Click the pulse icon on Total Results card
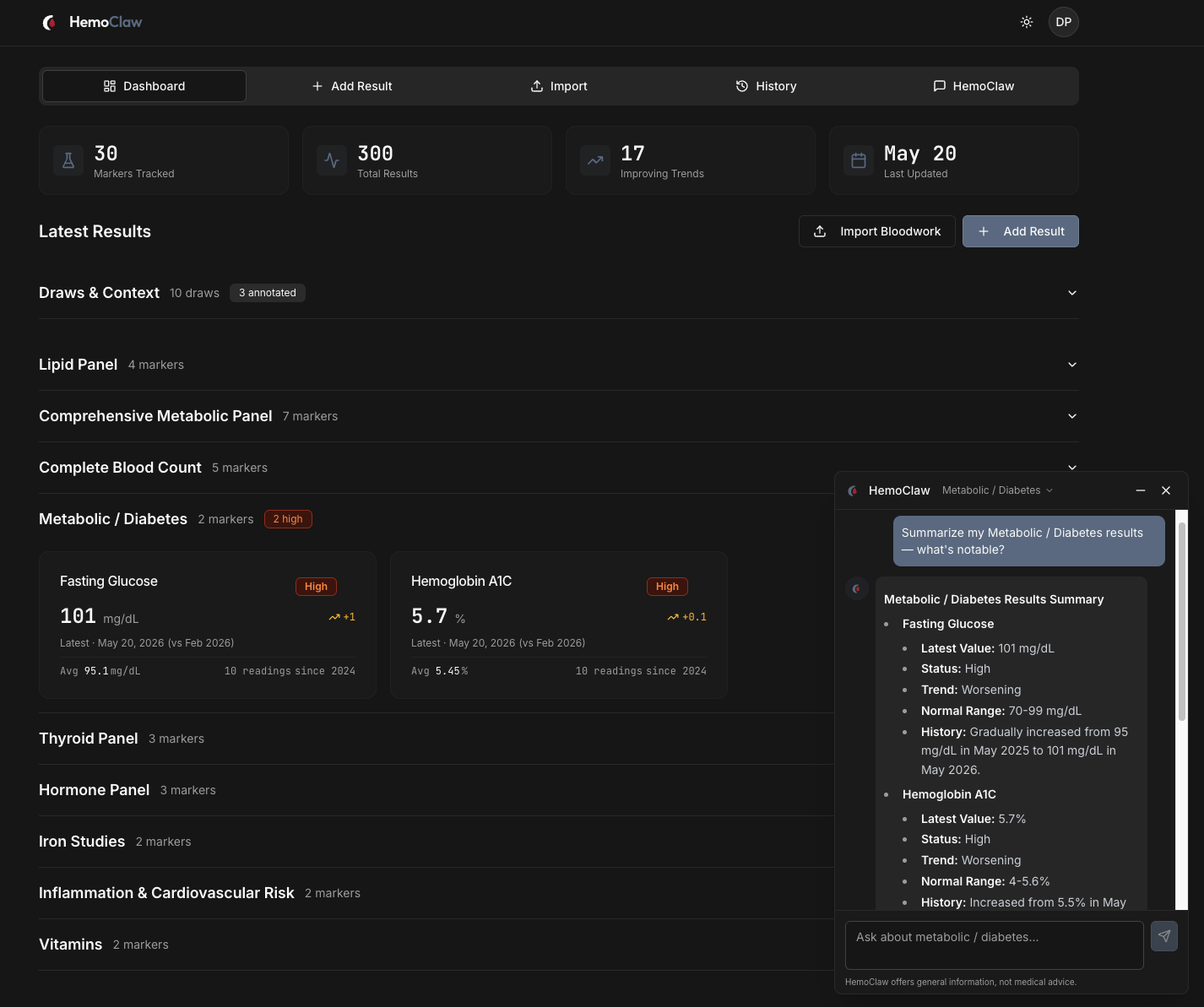This screenshot has width=1204, height=1007. (332, 160)
